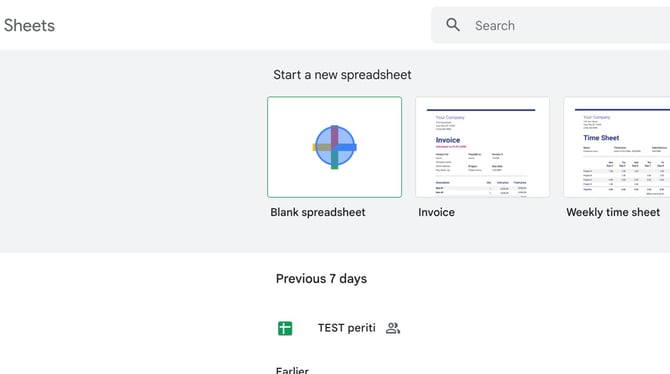Click the Weekly time sheet label
The width and height of the screenshot is (670, 374).
tap(613, 212)
